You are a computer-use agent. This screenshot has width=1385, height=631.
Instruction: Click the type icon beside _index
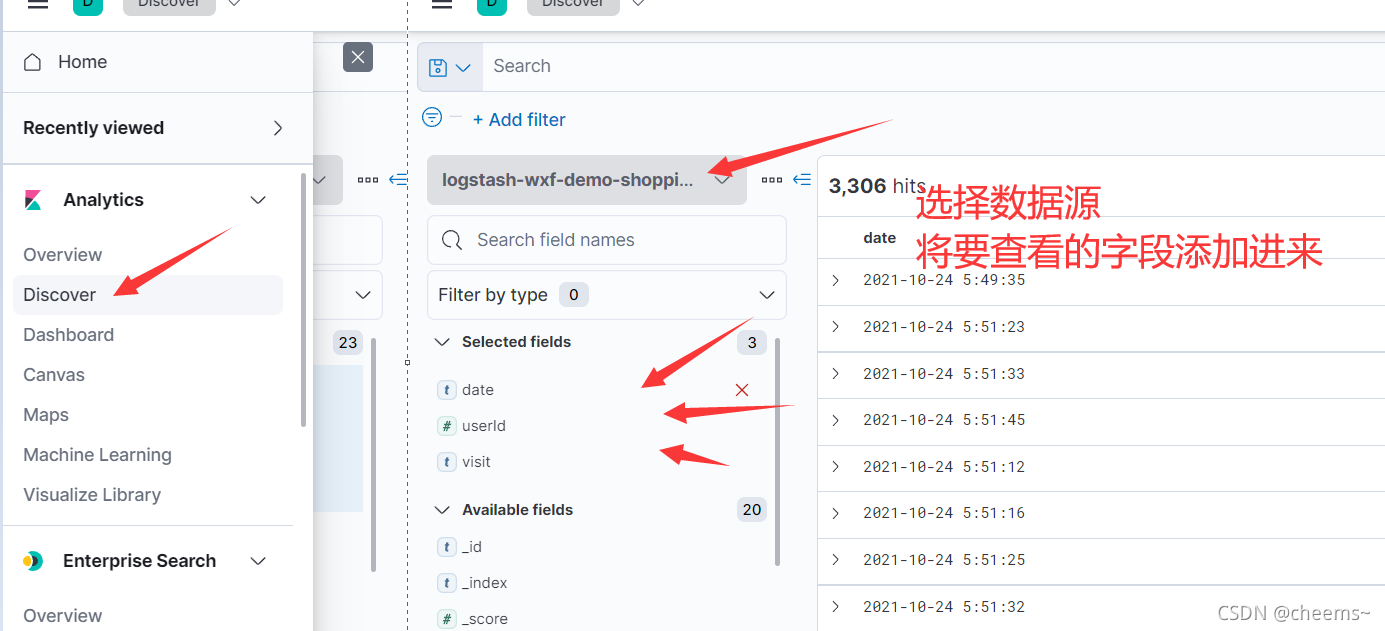pyautogui.click(x=447, y=583)
